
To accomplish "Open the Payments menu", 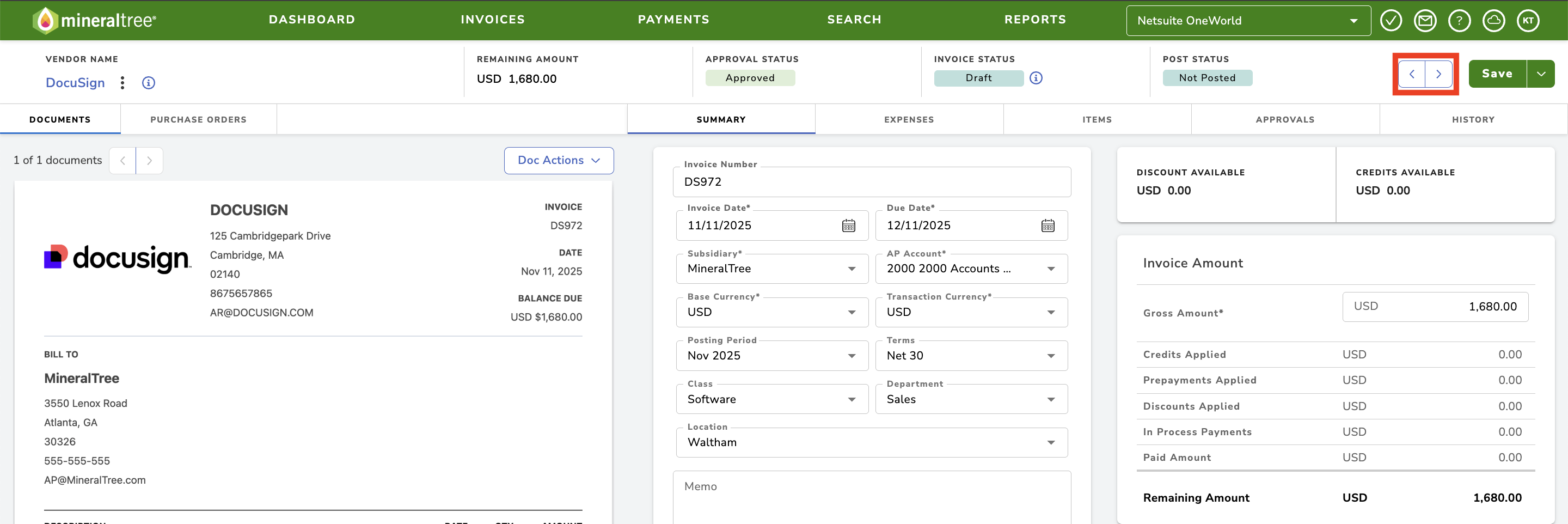I will tap(673, 20).
